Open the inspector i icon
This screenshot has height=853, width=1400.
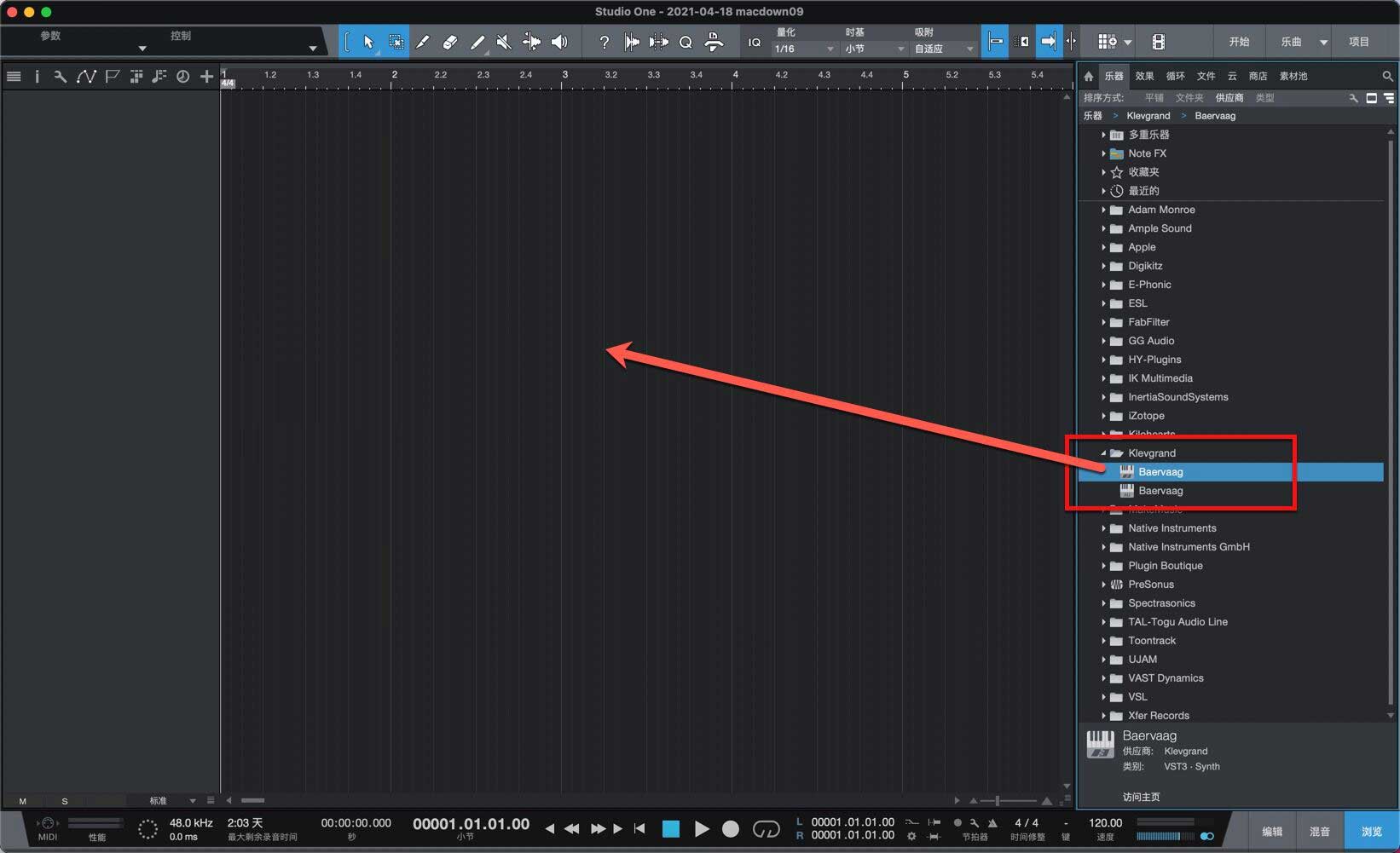(37, 77)
